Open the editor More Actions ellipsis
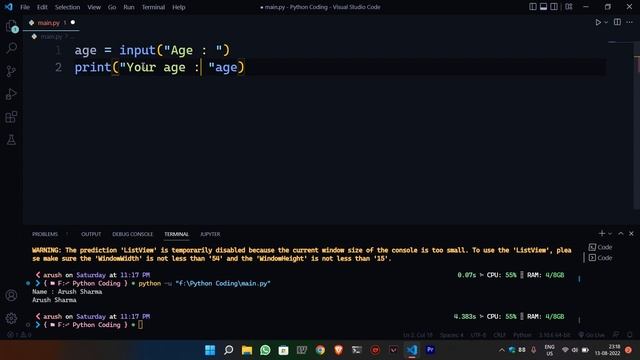This screenshot has height=360, width=640. coord(629,22)
